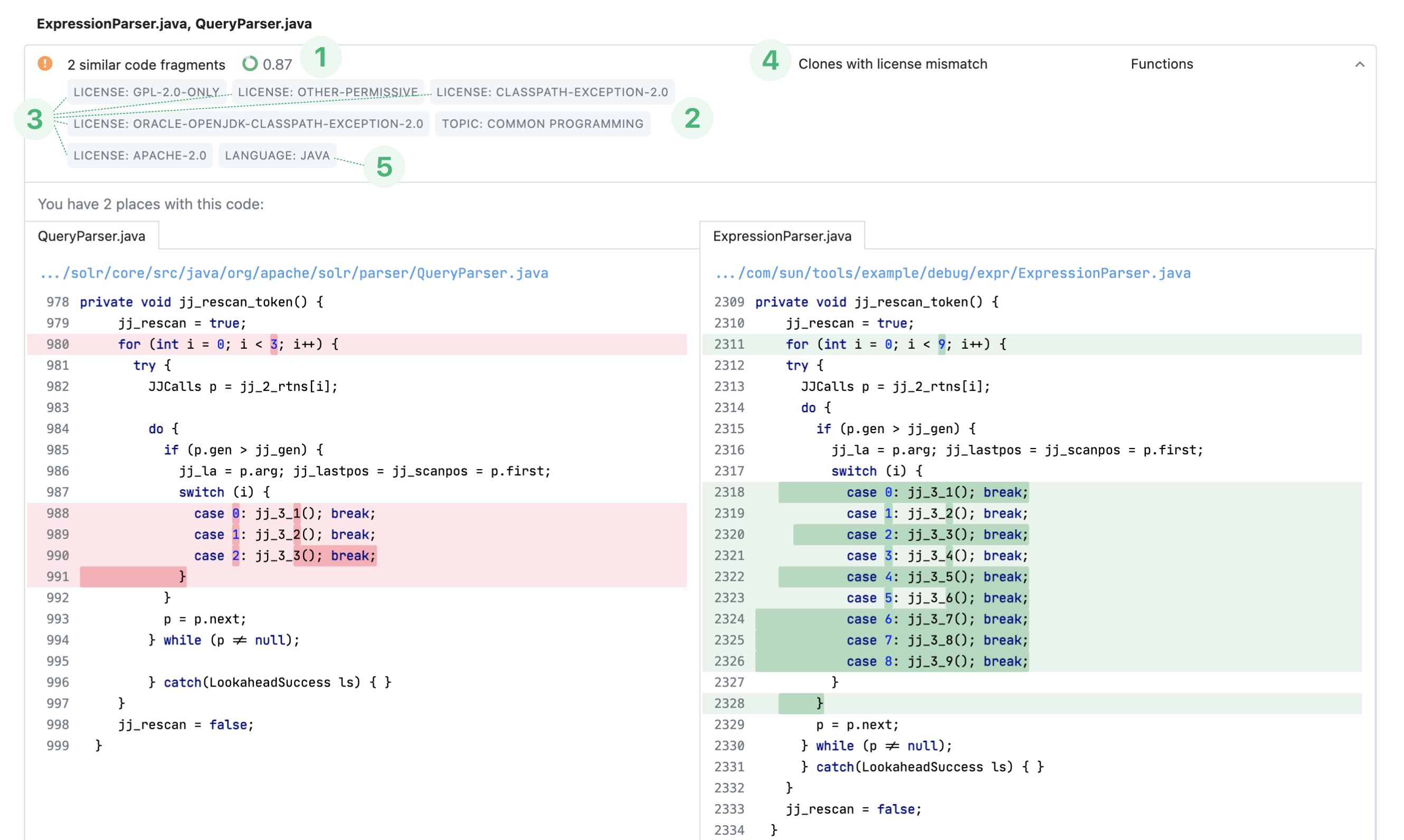Select the LICENSE: GPL-2.0-ONLY tag
The width and height of the screenshot is (1404, 840).
(146, 92)
